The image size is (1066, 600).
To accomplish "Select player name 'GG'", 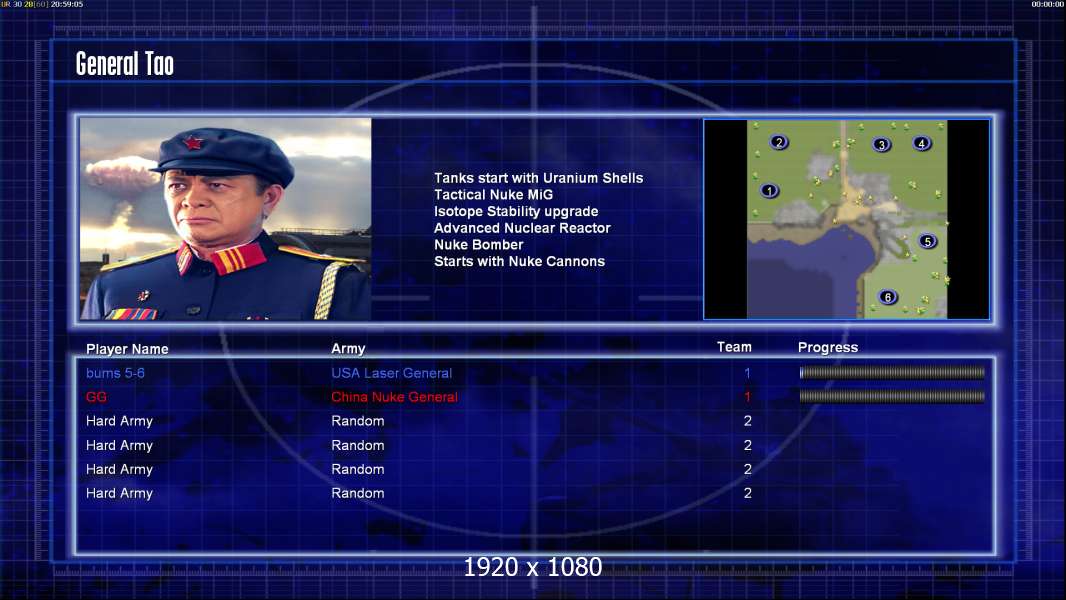I will pyautogui.click(x=96, y=397).
